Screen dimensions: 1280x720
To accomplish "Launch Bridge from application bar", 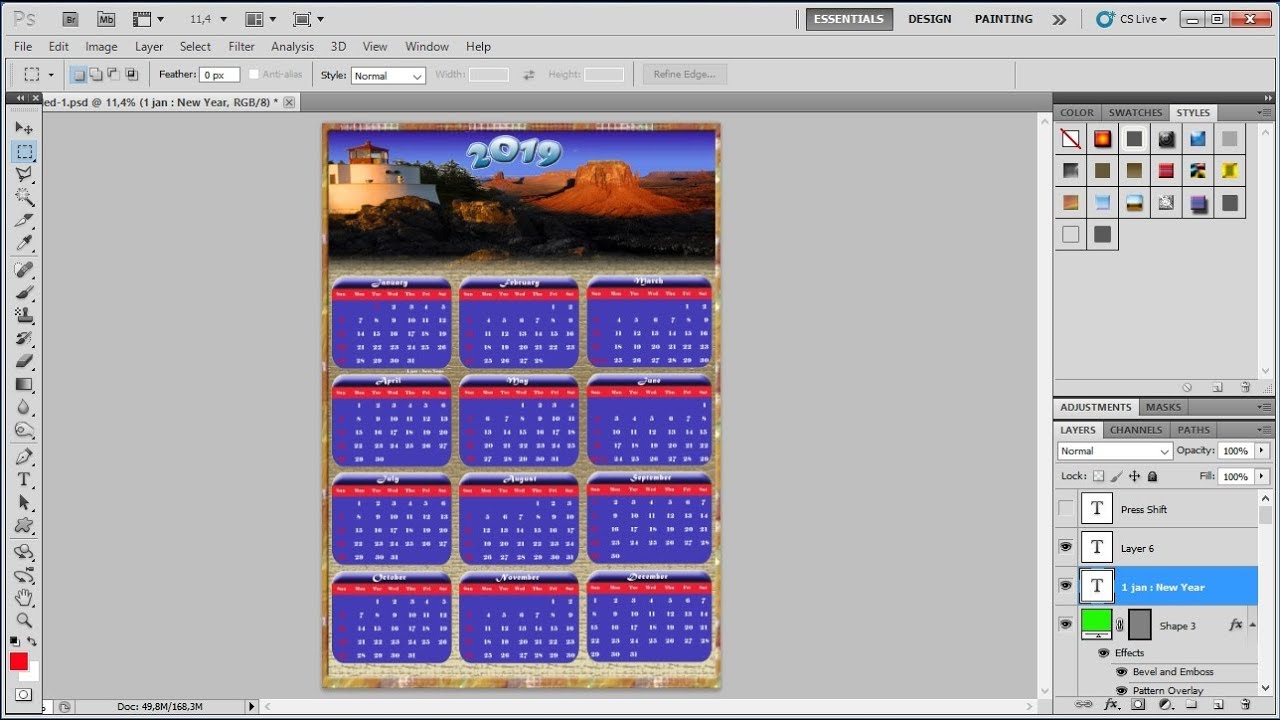I will pyautogui.click(x=69, y=19).
